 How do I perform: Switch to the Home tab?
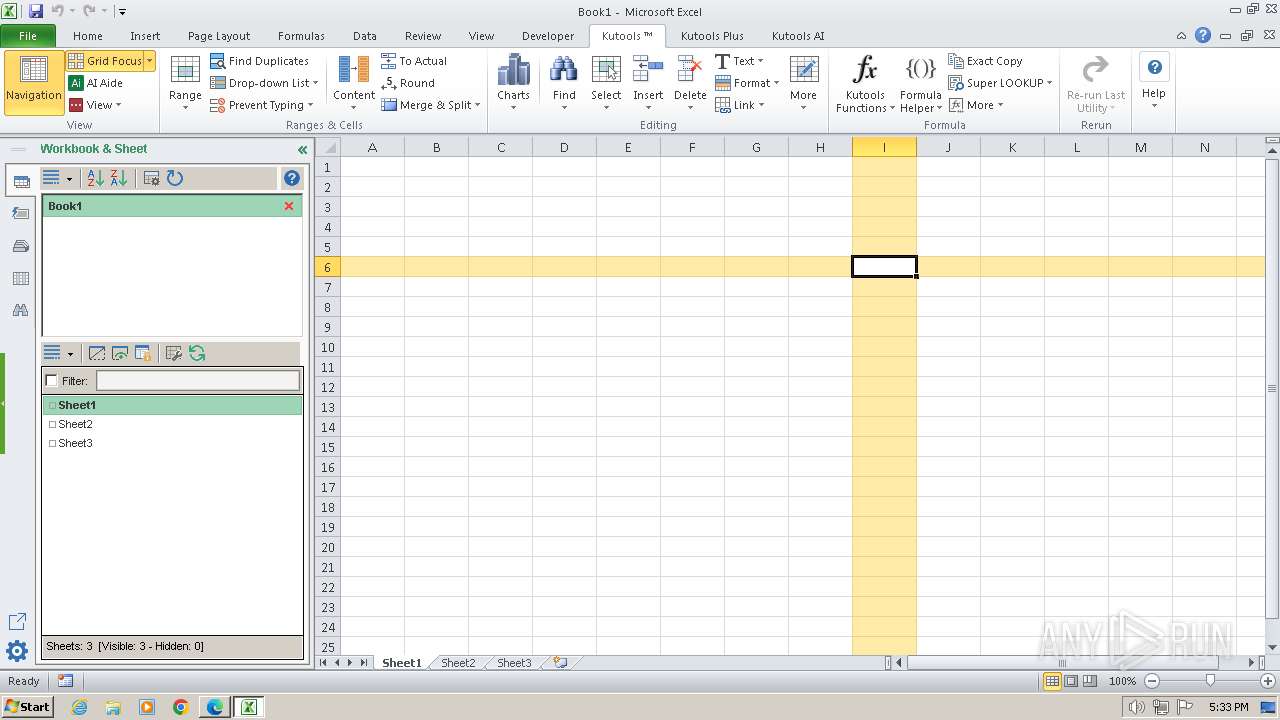(x=88, y=36)
